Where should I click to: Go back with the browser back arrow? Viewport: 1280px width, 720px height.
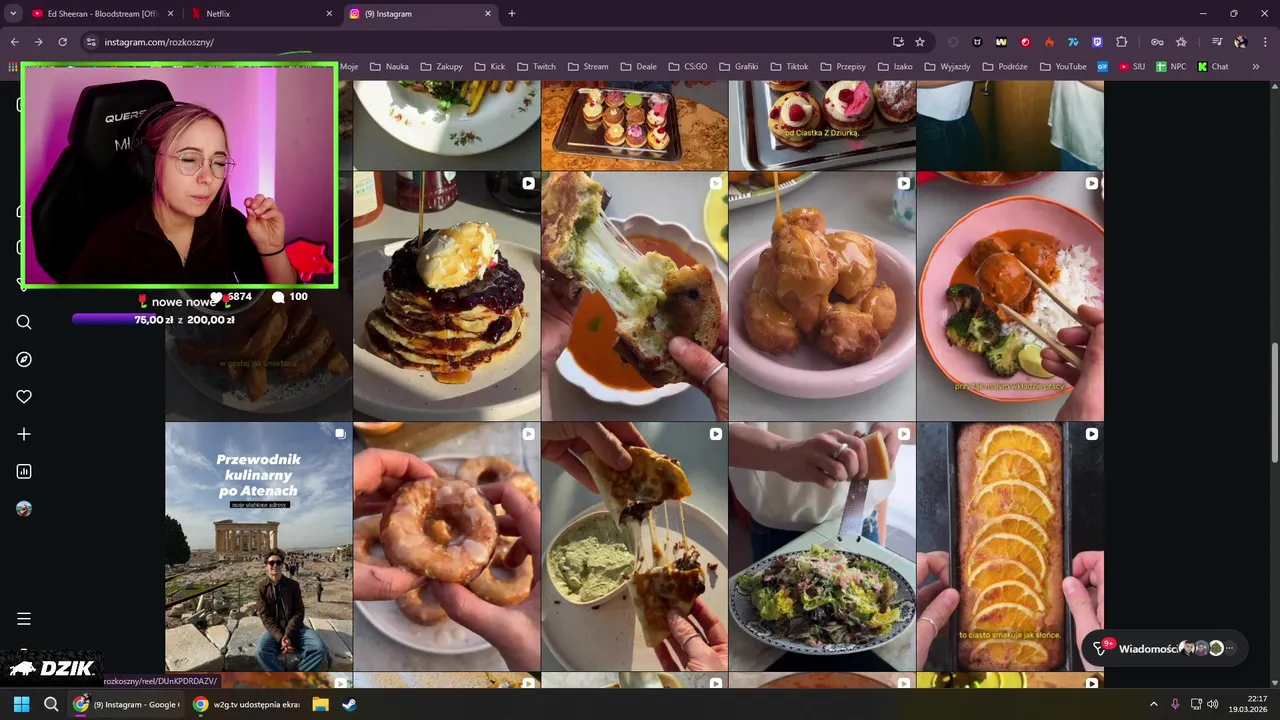(x=14, y=42)
